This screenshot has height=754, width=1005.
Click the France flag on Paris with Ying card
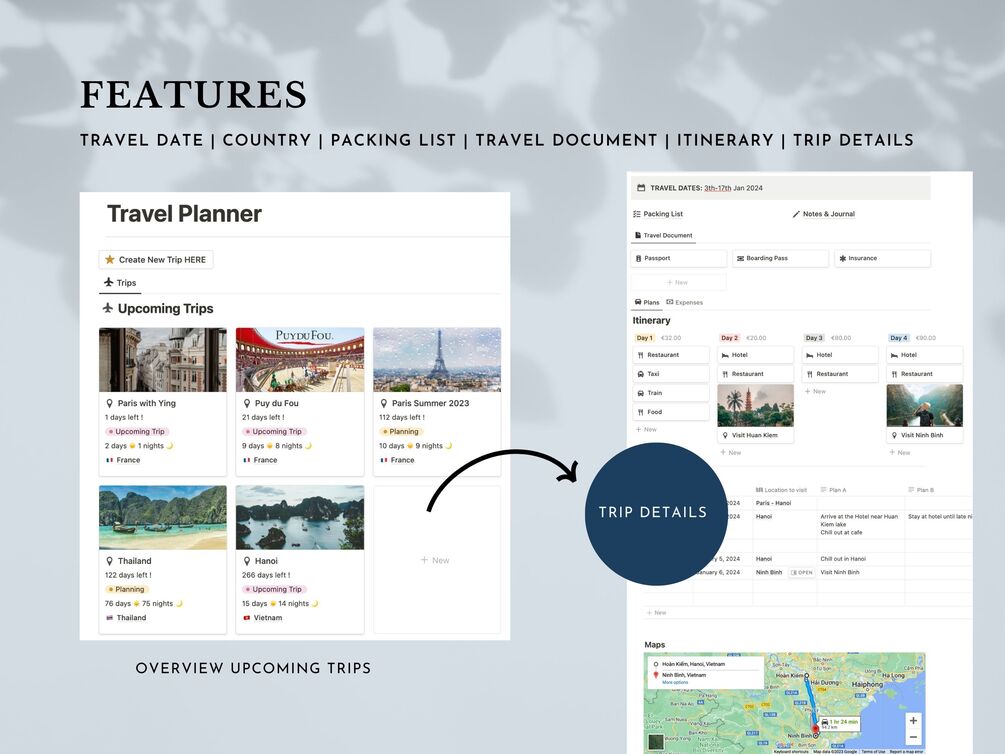110,460
